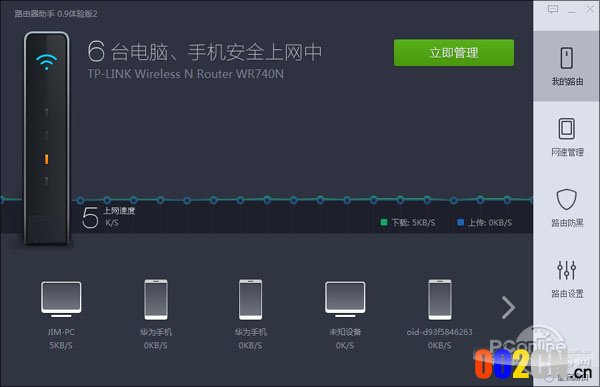Image resolution: width=600 pixels, height=387 pixels.
Task: Open the 路由设置 sliders tab
Action: click(x=567, y=279)
